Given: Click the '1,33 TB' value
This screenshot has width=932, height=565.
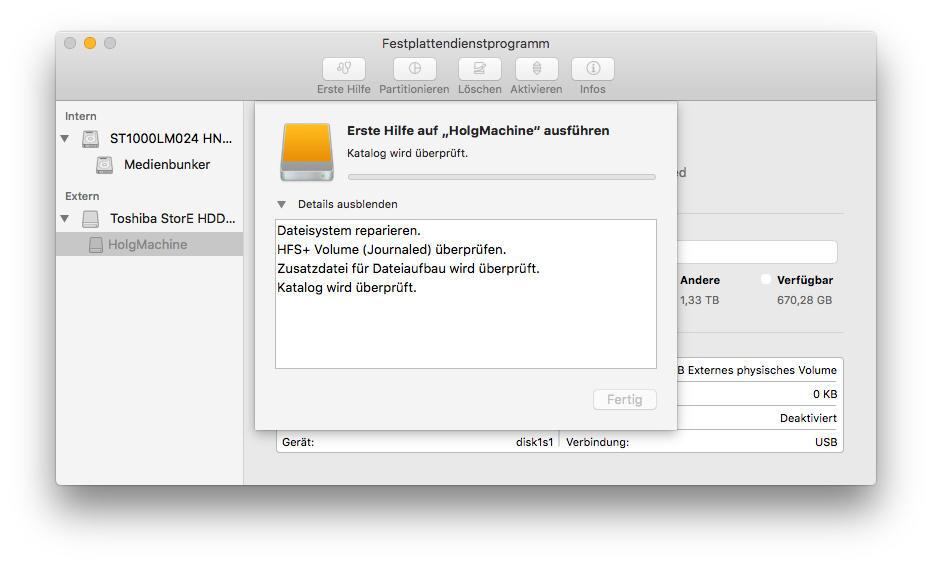Looking at the screenshot, I should click(x=700, y=301).
